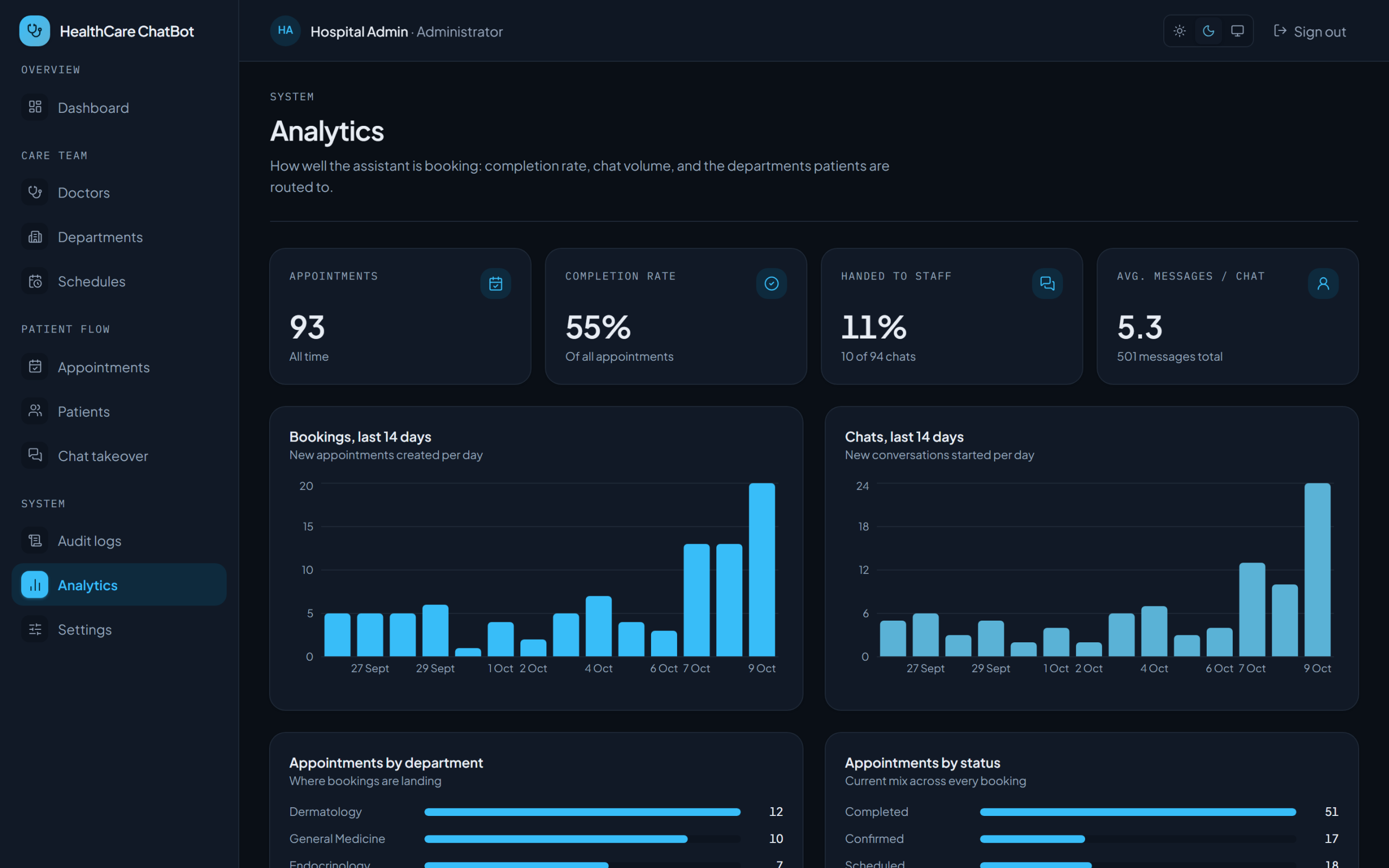Select dark theme with moon icon

coord(1208,31)
